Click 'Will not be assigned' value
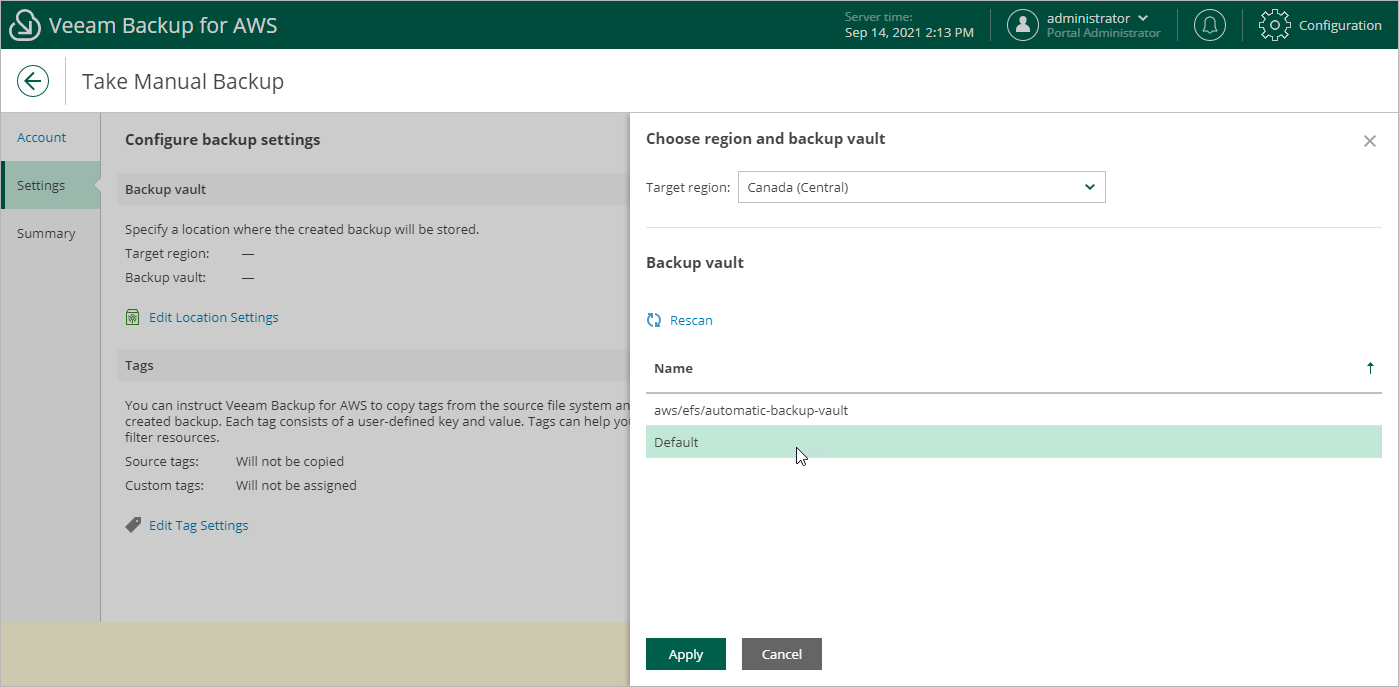The height and width of the screenshot is (687, 1399). (x=296, y=485)
